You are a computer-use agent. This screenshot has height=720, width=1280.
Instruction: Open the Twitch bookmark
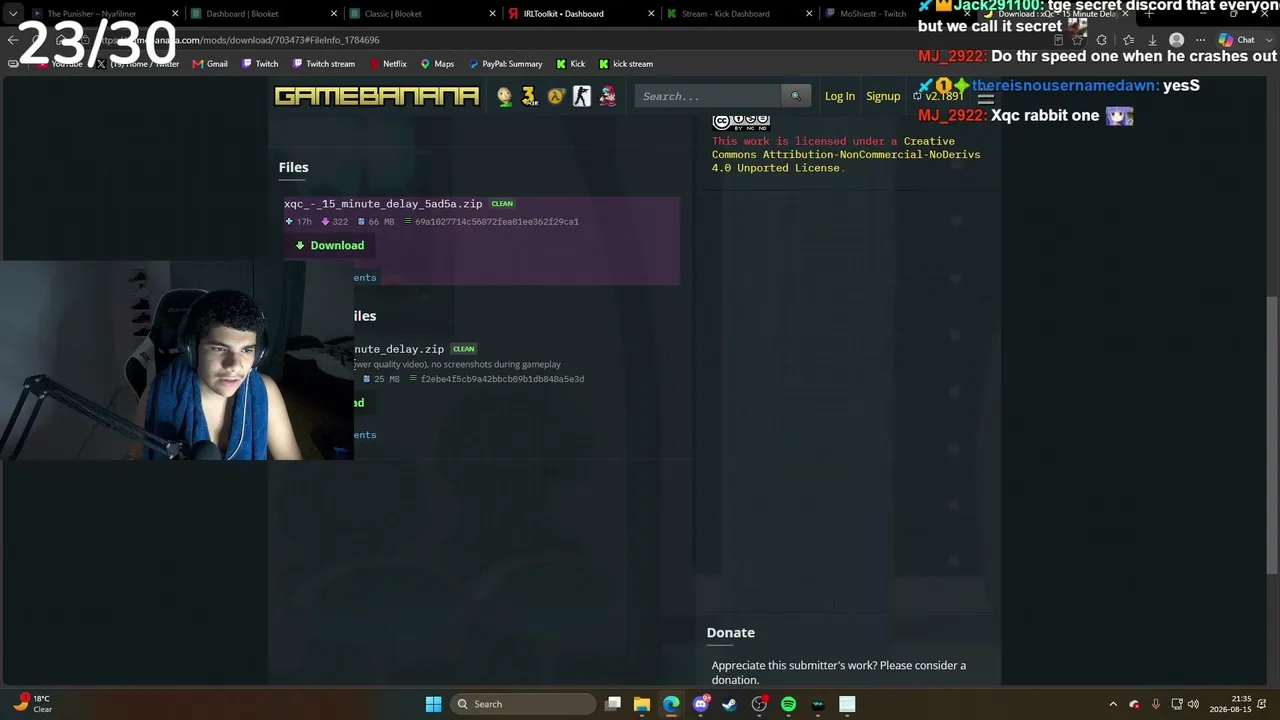[259, 64]
